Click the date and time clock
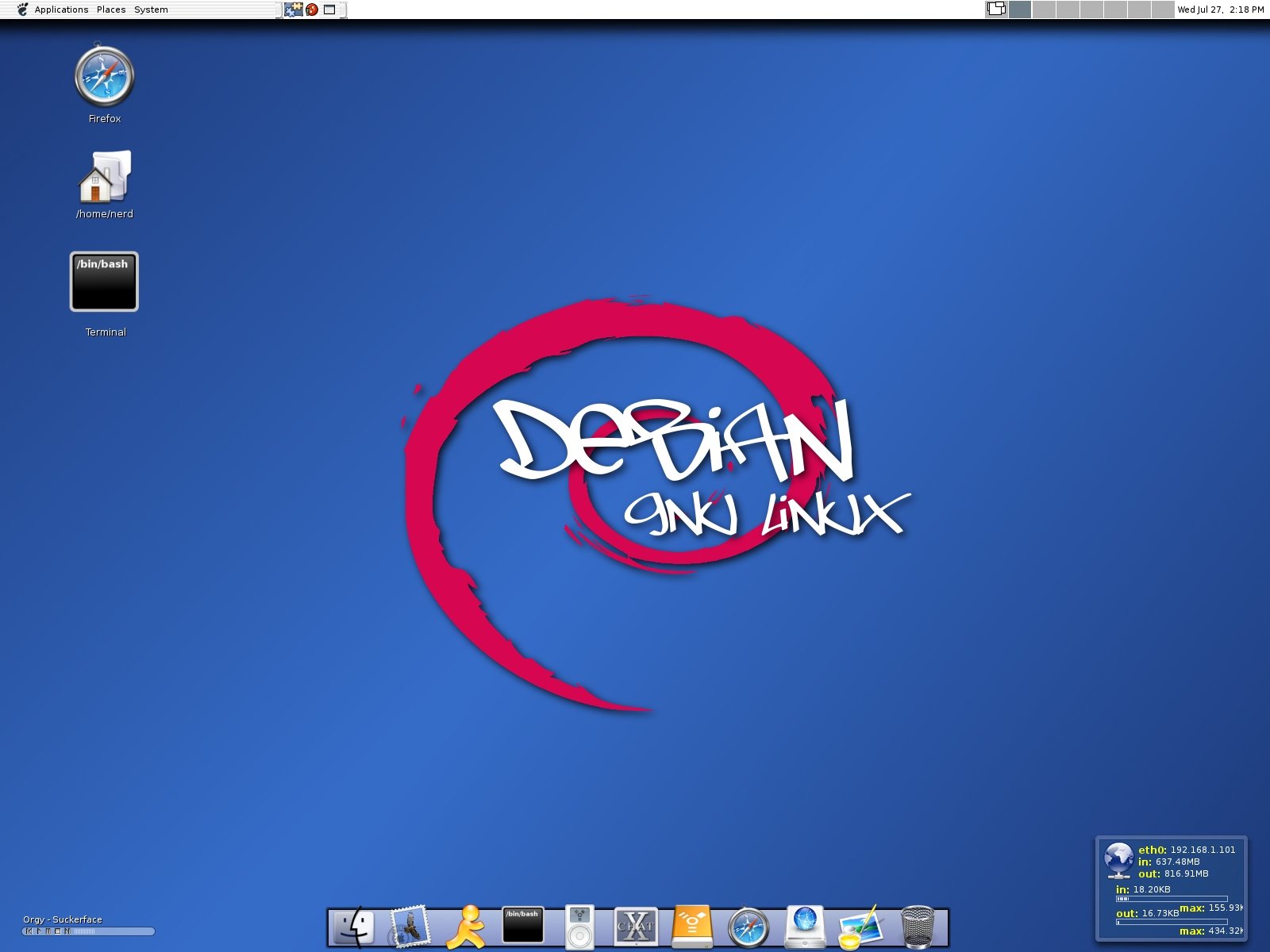The image size is (1270, 952). 1221,10
